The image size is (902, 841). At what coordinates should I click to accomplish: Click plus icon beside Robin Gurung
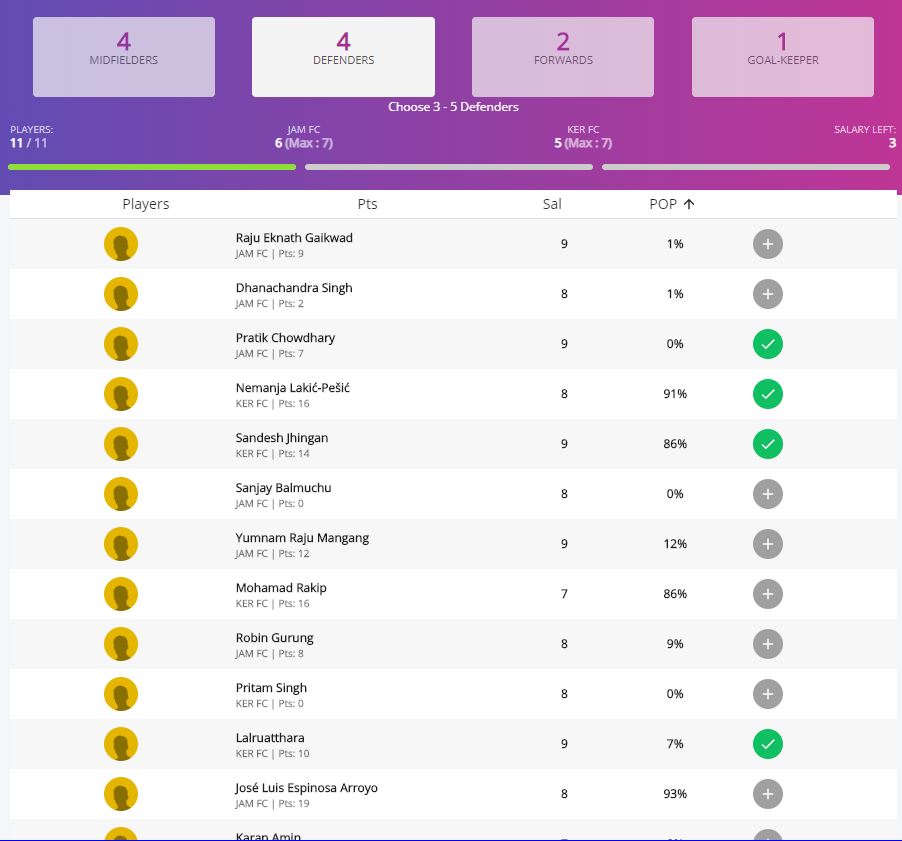(767, 644)
